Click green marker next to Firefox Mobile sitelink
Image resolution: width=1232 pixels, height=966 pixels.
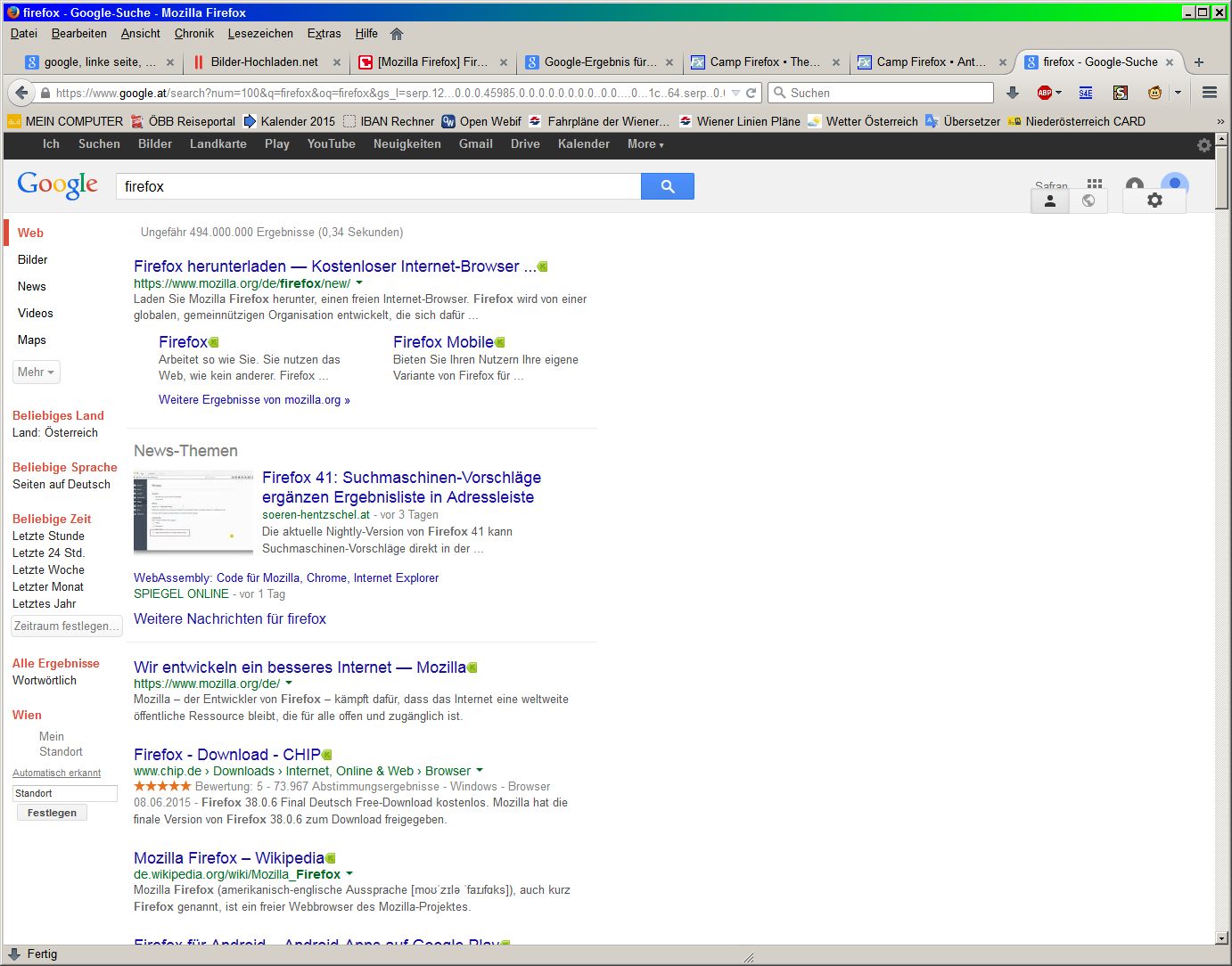pyautogui.click(x=500, y=342)
